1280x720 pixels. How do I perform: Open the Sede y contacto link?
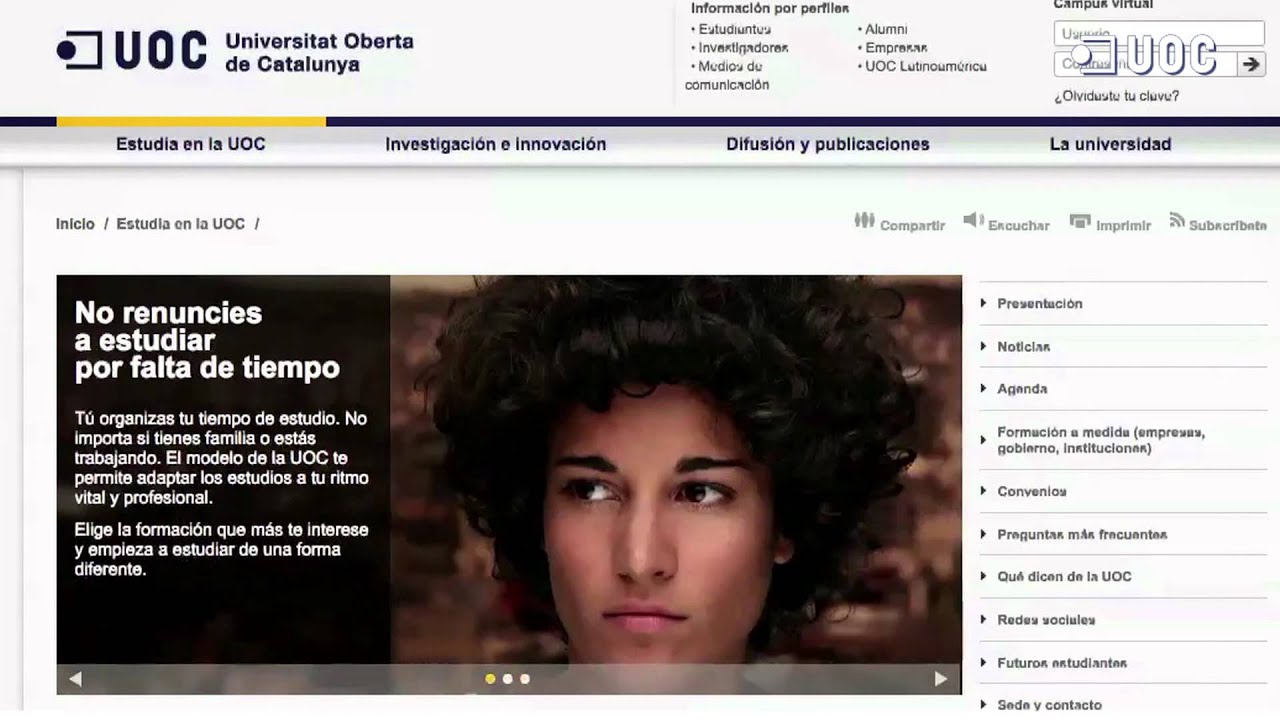tap(1049, 705)
